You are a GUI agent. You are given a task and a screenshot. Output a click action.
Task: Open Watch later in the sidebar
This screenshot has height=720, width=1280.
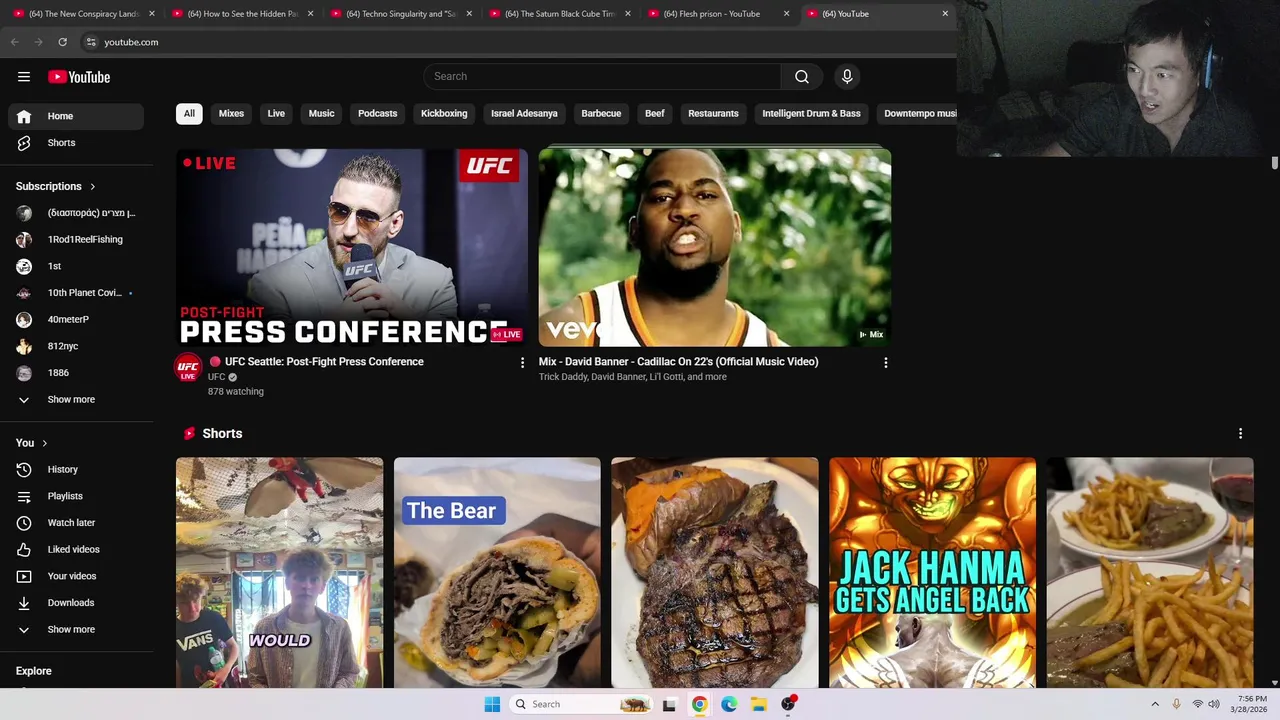(x=76, y=523)
